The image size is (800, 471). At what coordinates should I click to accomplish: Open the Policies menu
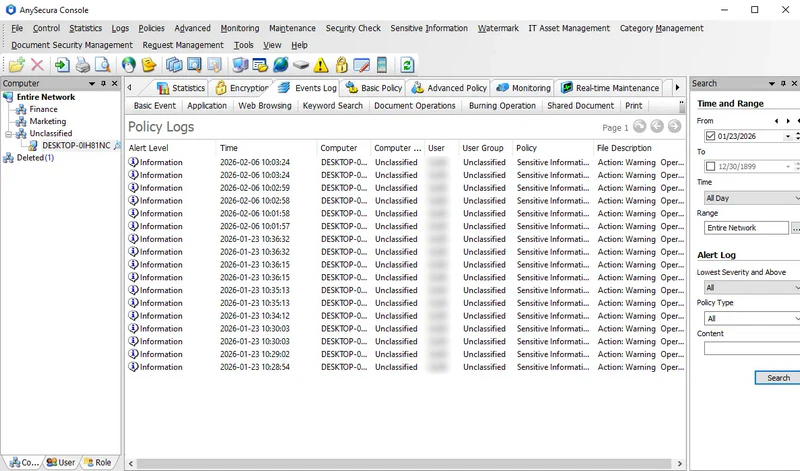click(x=152, y=28)
